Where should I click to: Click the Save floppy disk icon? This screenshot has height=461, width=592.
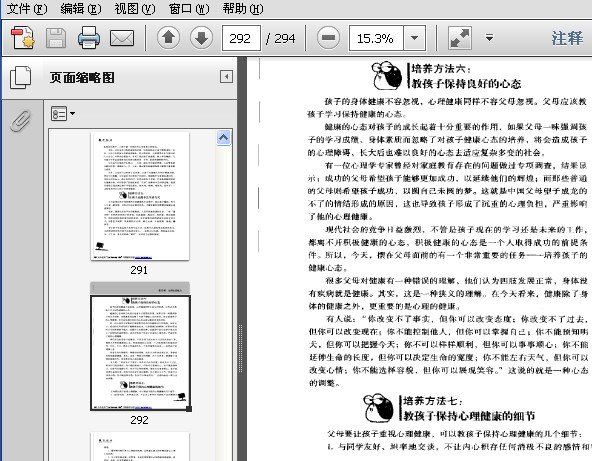56,38
